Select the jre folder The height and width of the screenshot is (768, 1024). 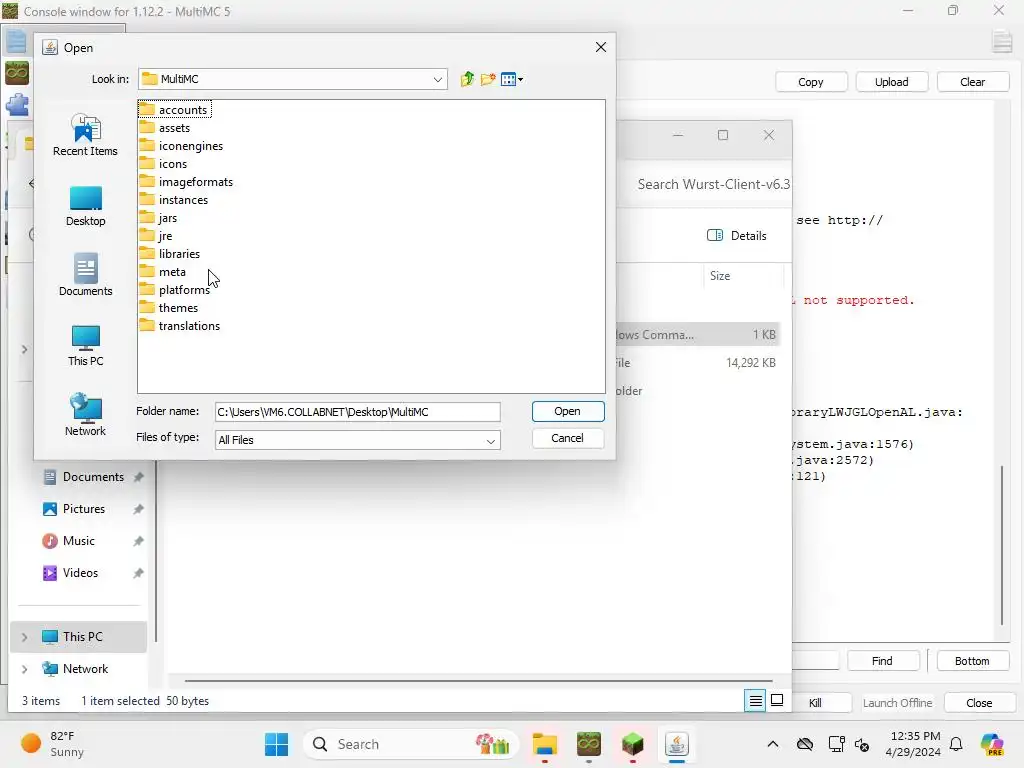pos(156,236)
